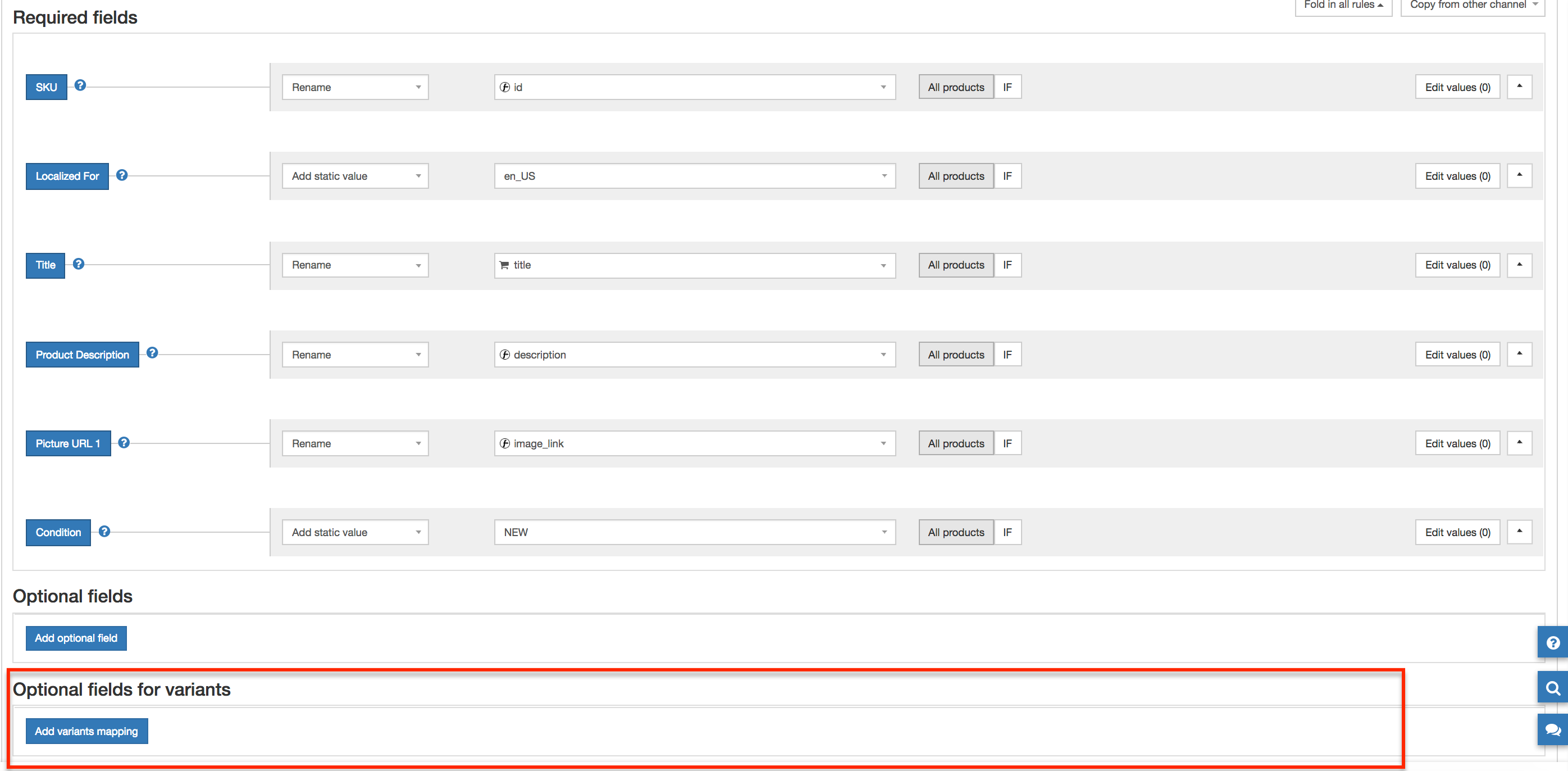Switch Localized For rule to IF

(1008, 176)
